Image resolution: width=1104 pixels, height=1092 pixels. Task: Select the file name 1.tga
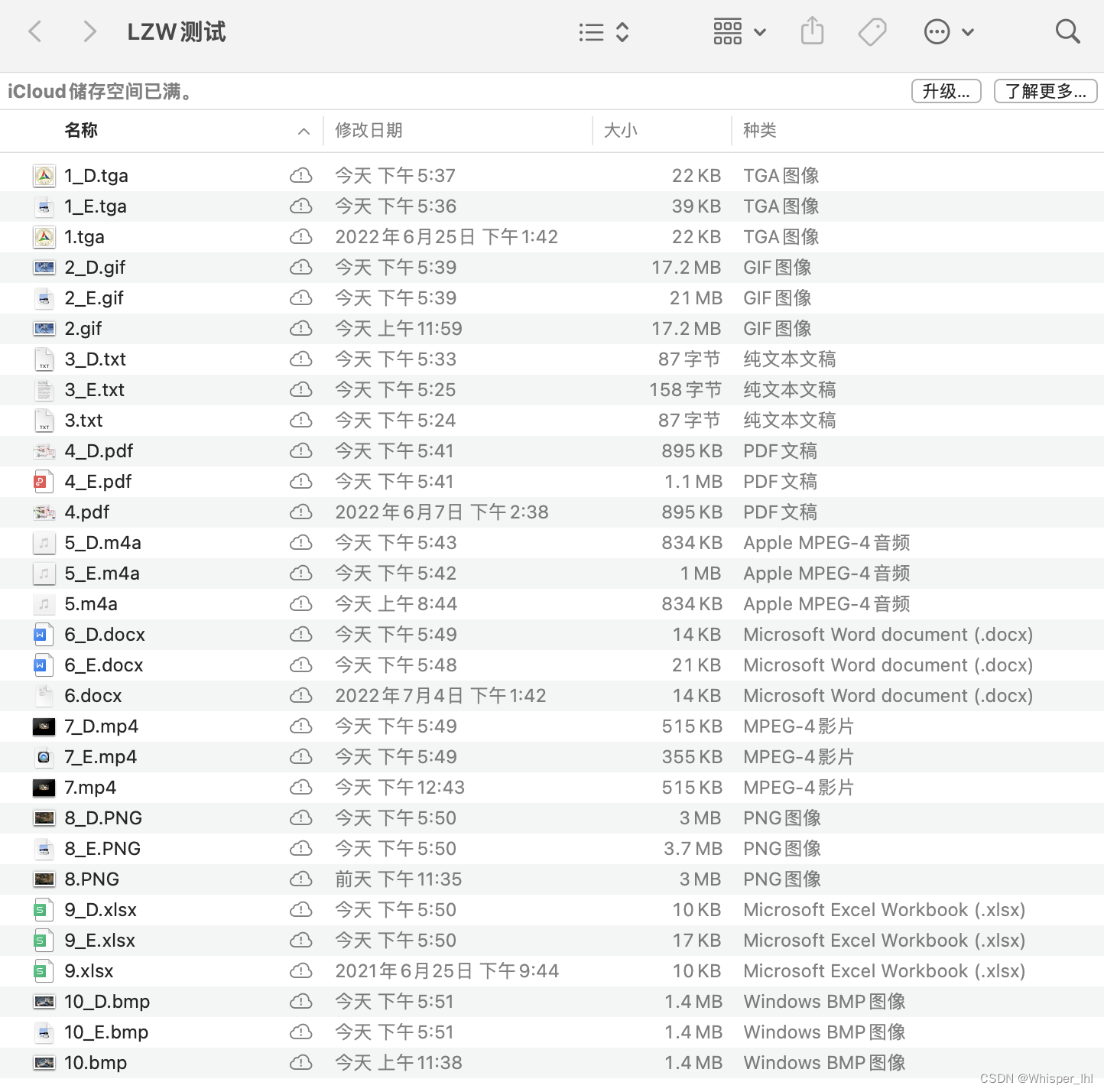tap(85, 237)
